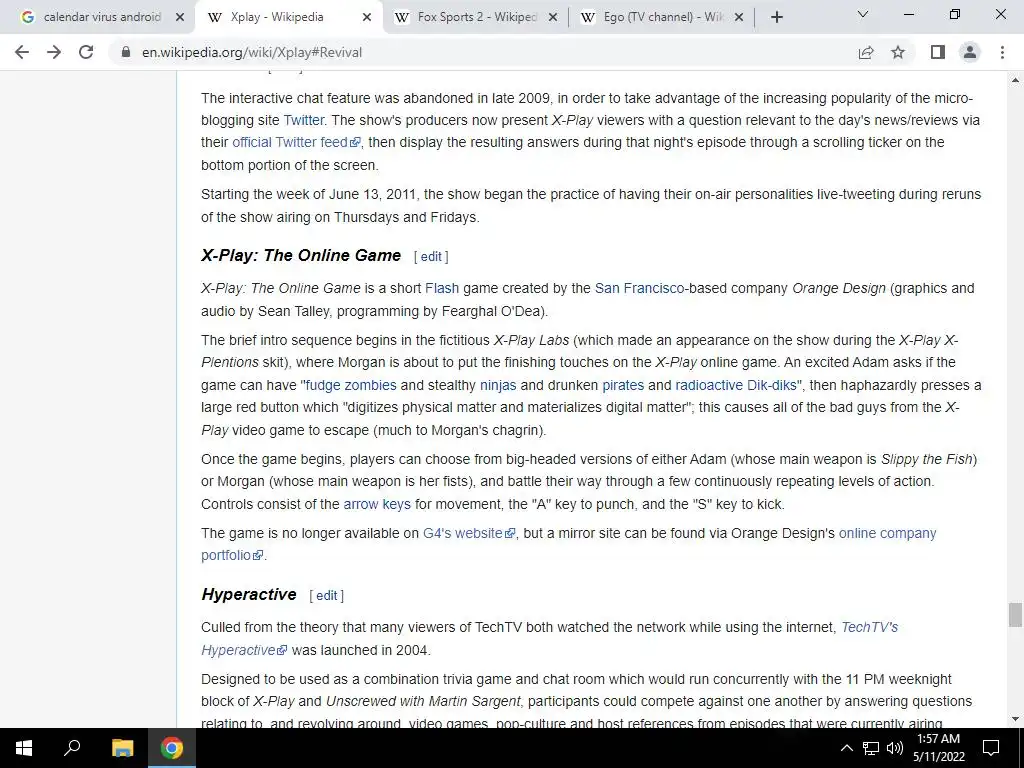Image resolution: width=1024 pixels, height=768 pixels.
Task: Open network status tray icon
Action: click(871, 748)
